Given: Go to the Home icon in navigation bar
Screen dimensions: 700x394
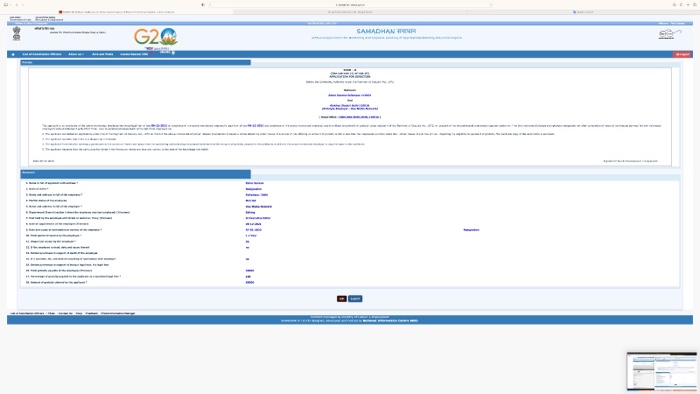Looking at the screenshot, I should 13,54.
